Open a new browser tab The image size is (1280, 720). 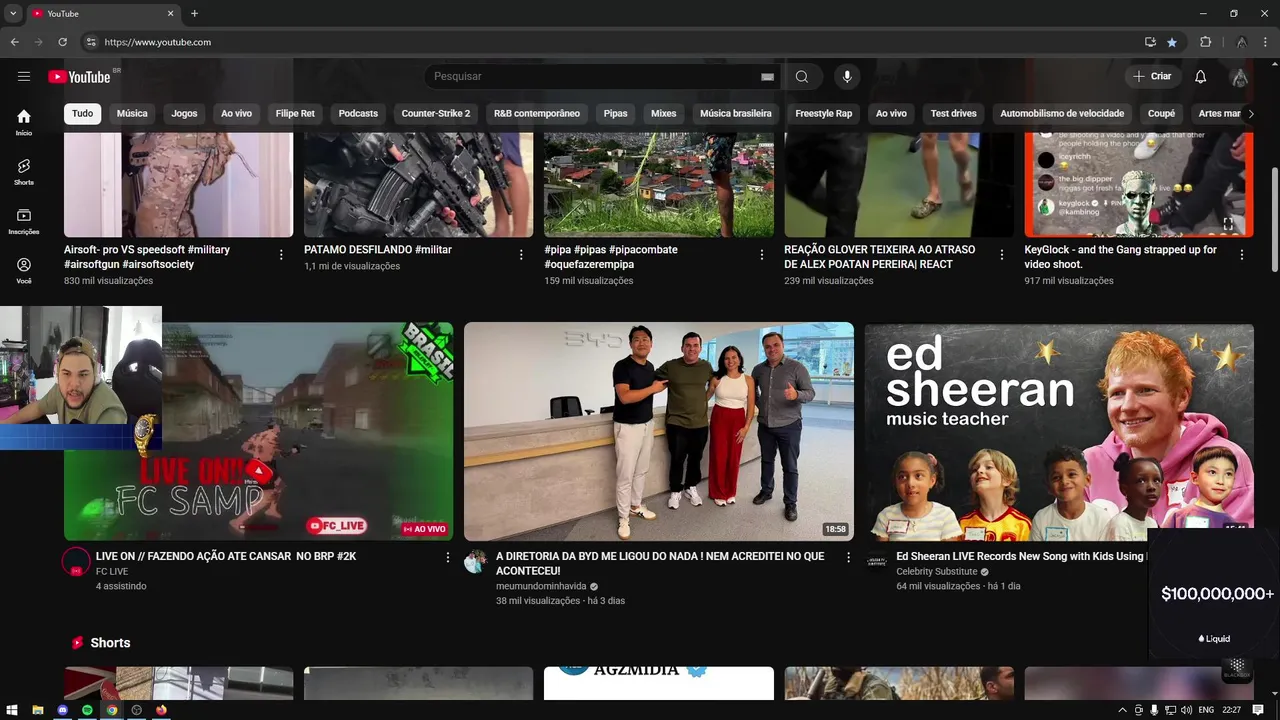[194, 14]
